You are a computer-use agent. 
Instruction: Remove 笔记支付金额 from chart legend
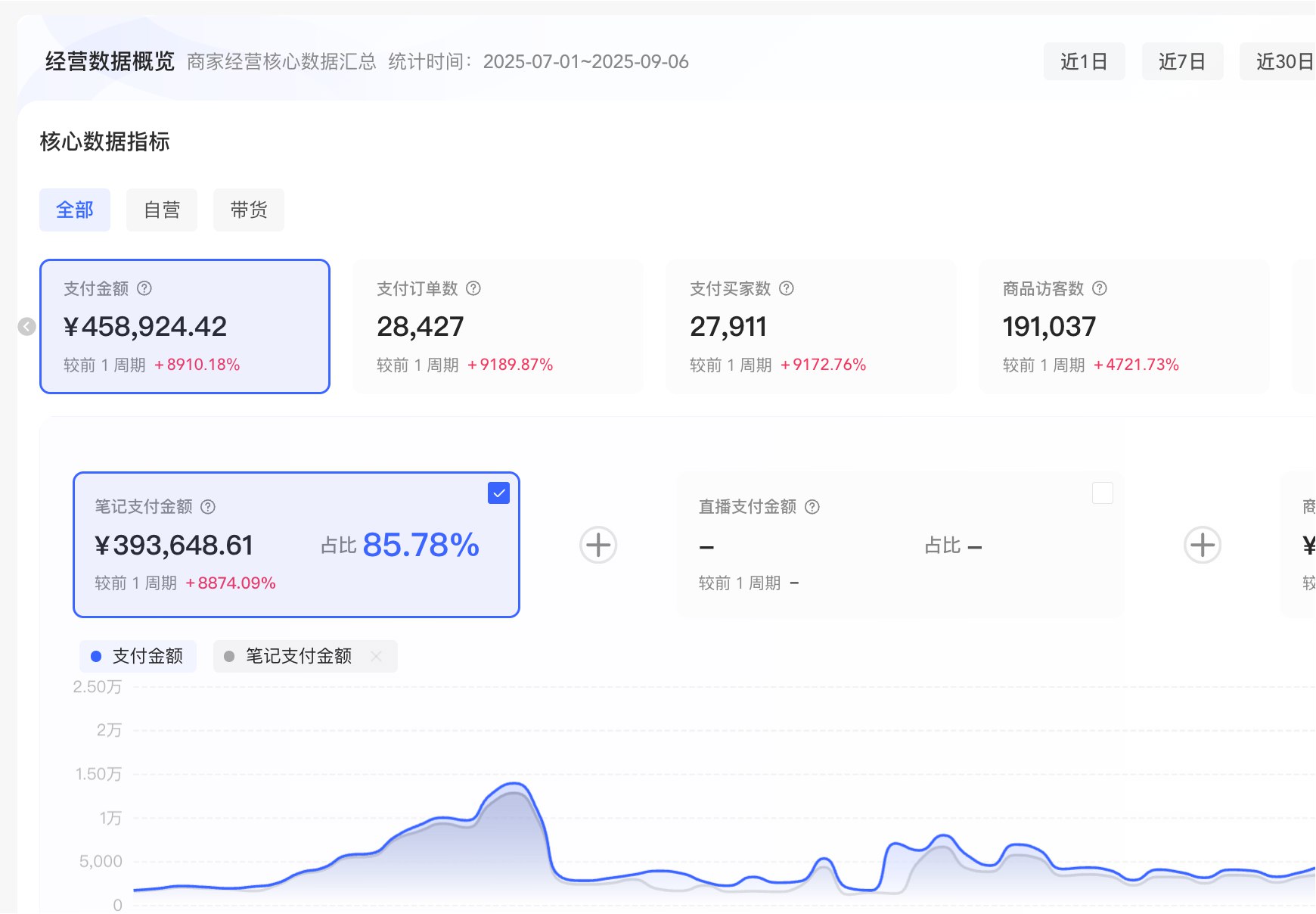pos(376,656)
